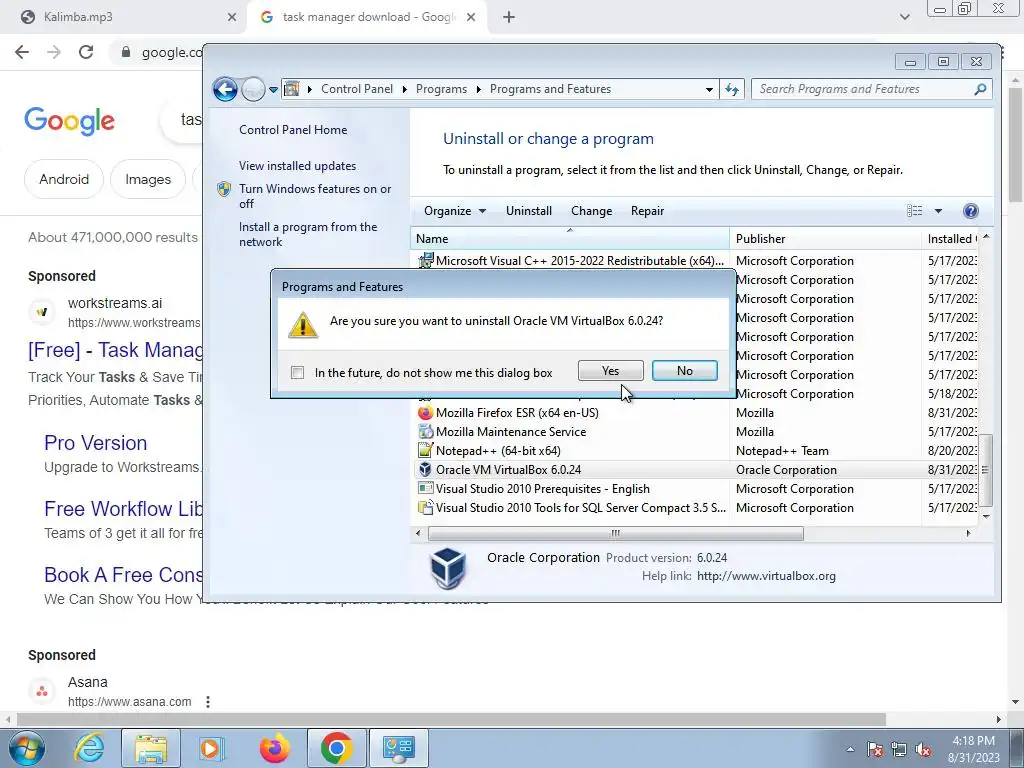This screenshot has width=1024, height=768.
Task: Click Repair in the toolbar
Action: click(647, 211)
